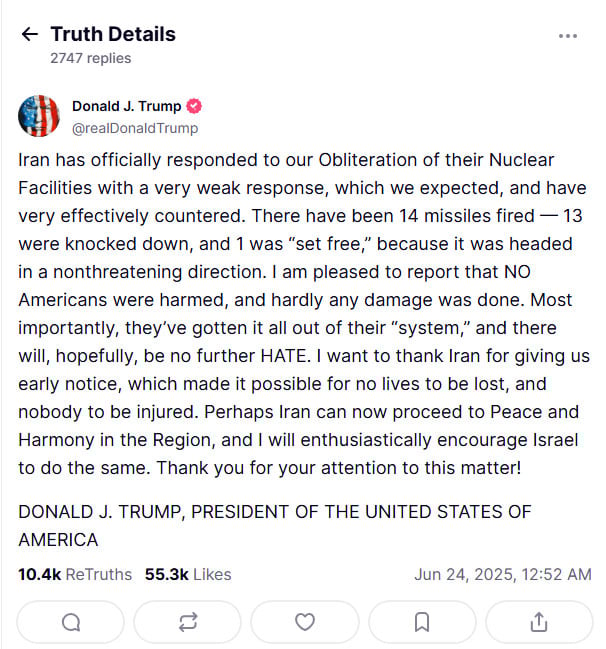Image resolution: width=606 pixels, height=649 pixels.
Task: Open the three-dot more options menu
Action: click(568, 36)
